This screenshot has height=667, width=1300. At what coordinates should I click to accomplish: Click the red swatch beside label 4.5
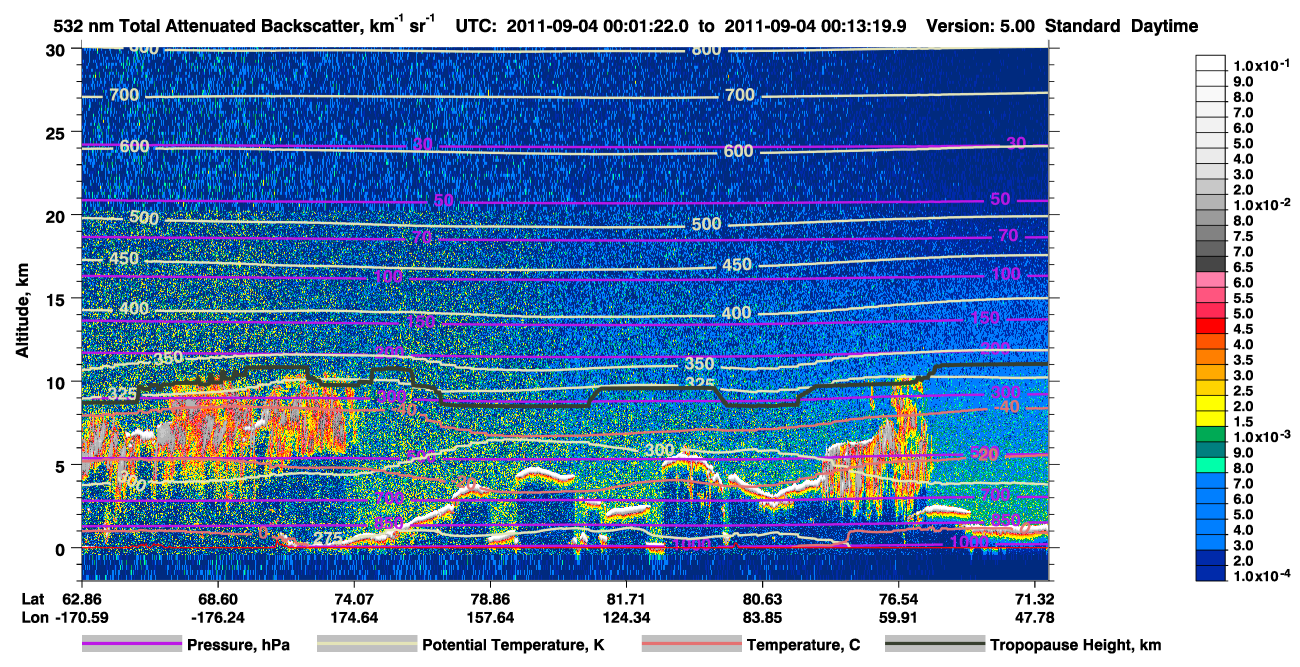1211,327
